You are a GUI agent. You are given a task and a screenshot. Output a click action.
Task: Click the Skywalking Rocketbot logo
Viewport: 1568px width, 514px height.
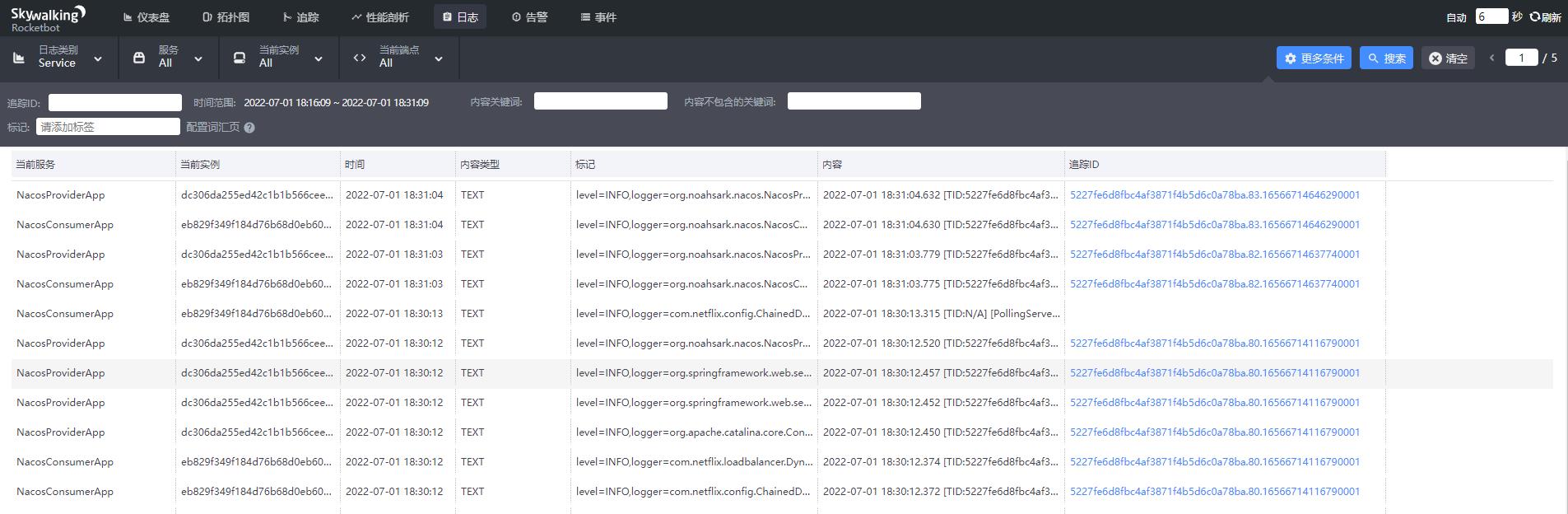pos(48,17)
